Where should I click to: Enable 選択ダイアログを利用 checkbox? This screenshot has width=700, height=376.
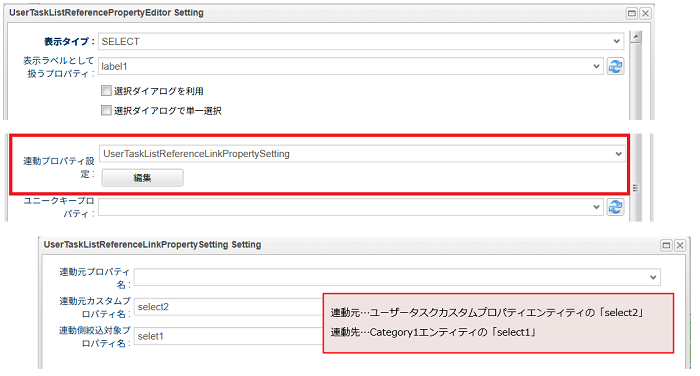[x=106, y=91]
